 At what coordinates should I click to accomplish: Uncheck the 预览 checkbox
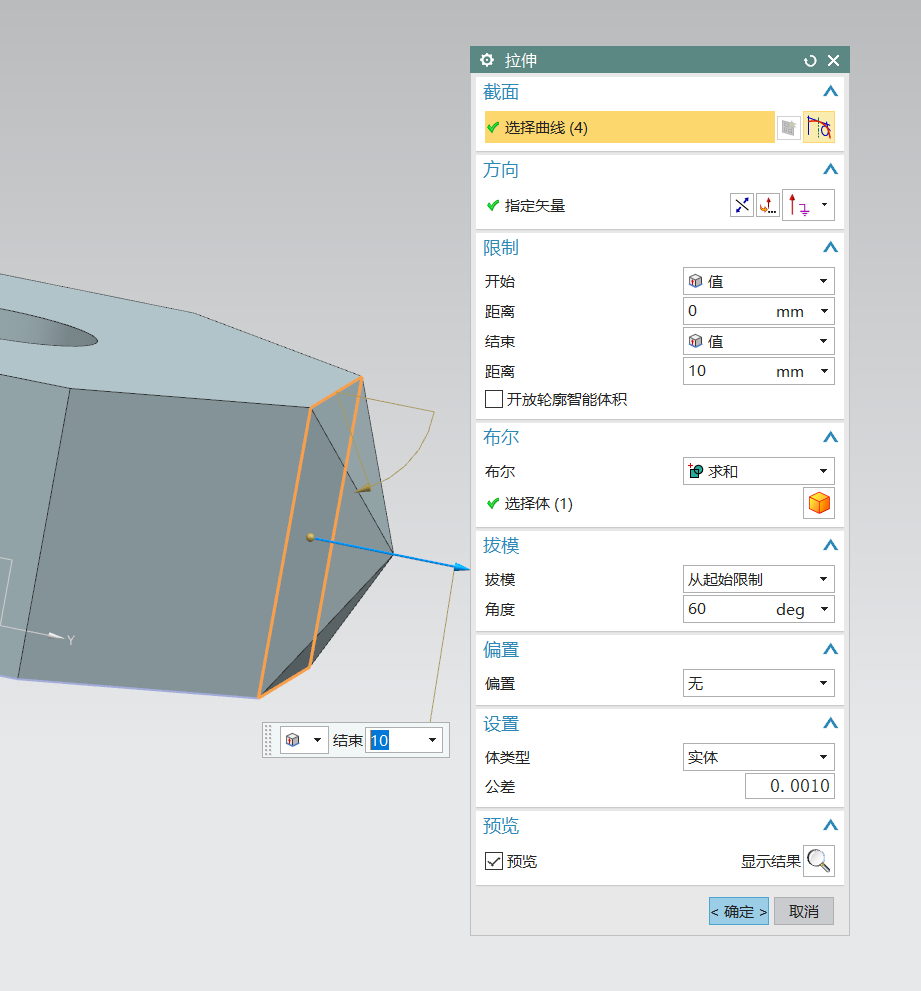coord(493,861)
